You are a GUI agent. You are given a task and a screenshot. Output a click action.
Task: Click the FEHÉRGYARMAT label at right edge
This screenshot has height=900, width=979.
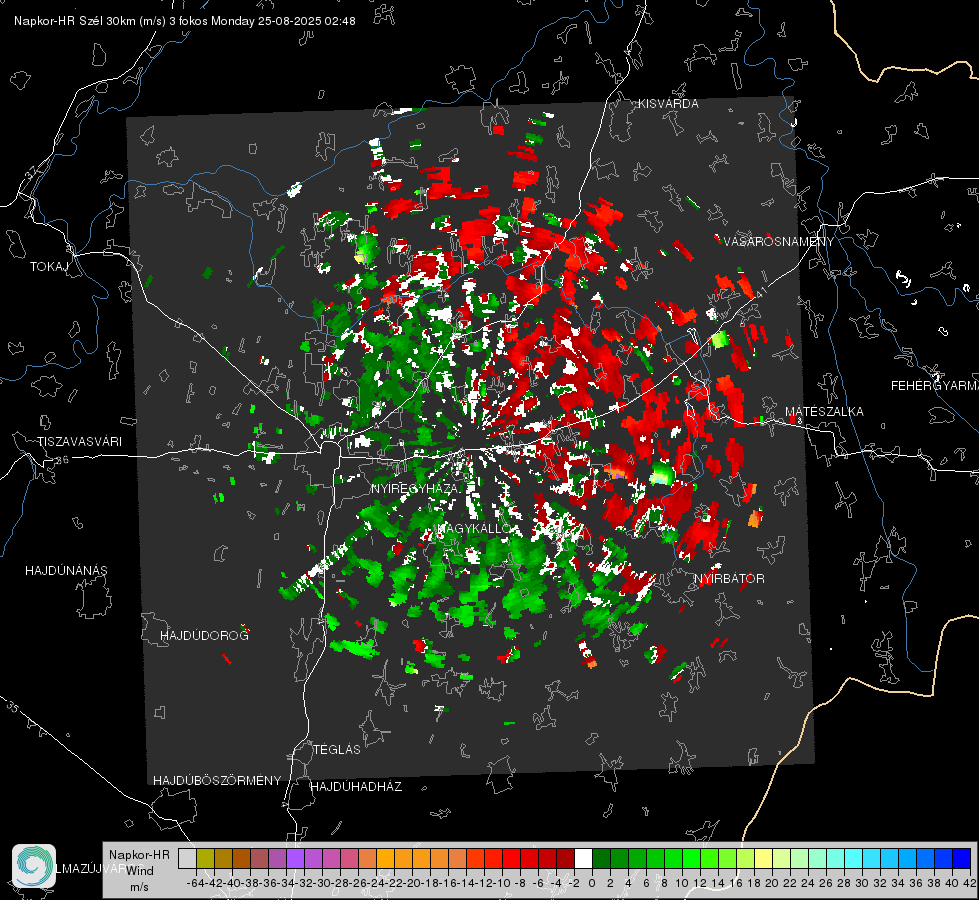(x=935, y=386)
